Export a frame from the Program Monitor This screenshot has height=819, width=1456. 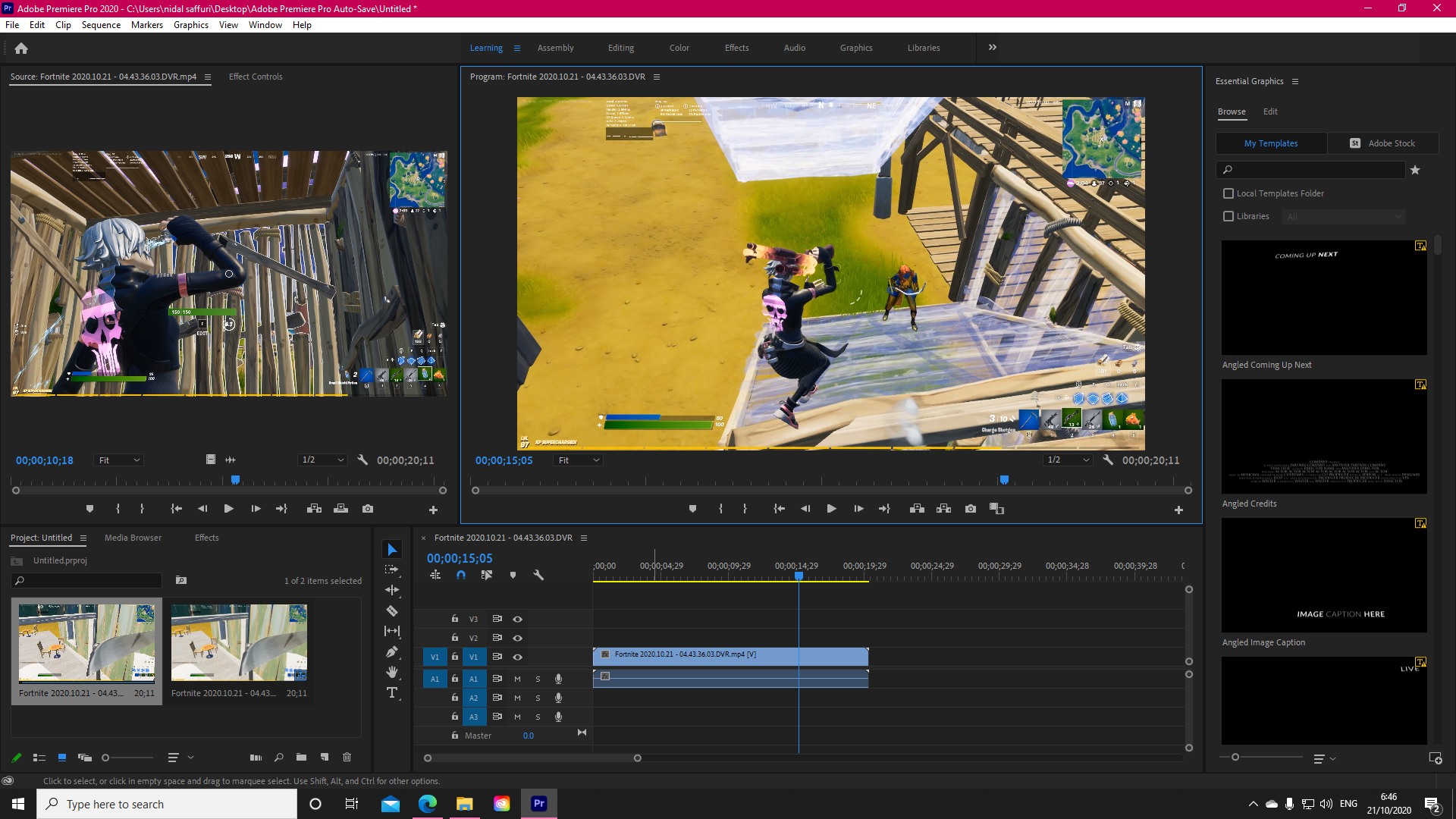pyautogui.click(x=970, y=509)
